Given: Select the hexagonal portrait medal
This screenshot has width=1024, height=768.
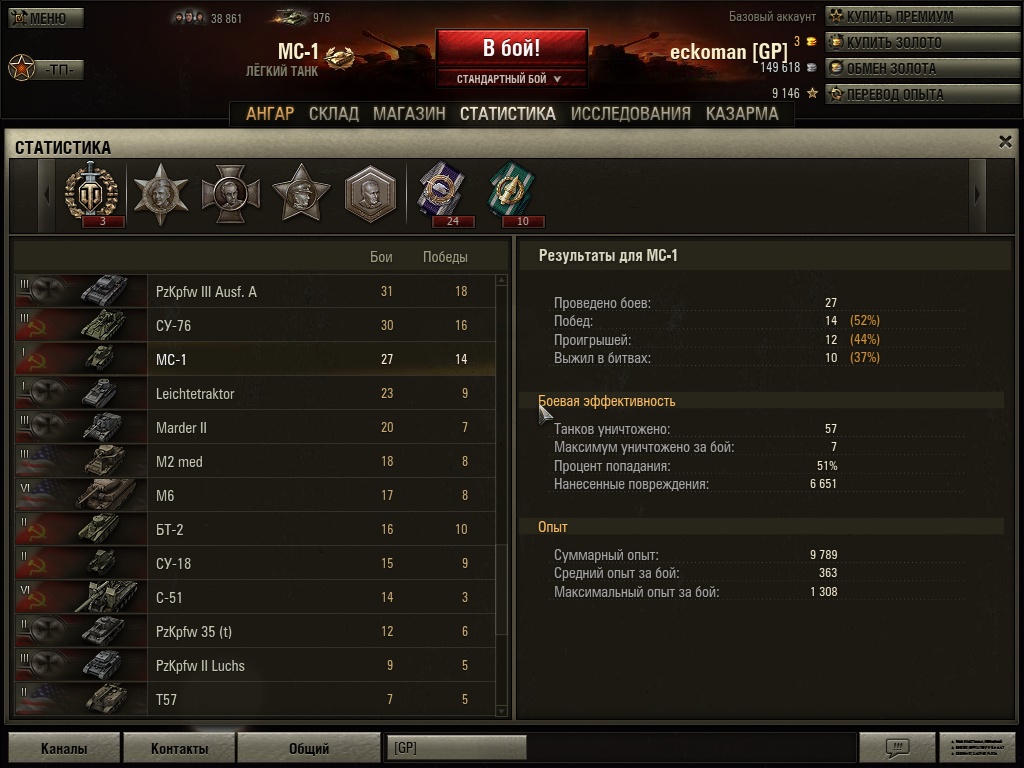Looking at the screenshot, I should pos(370,194).
